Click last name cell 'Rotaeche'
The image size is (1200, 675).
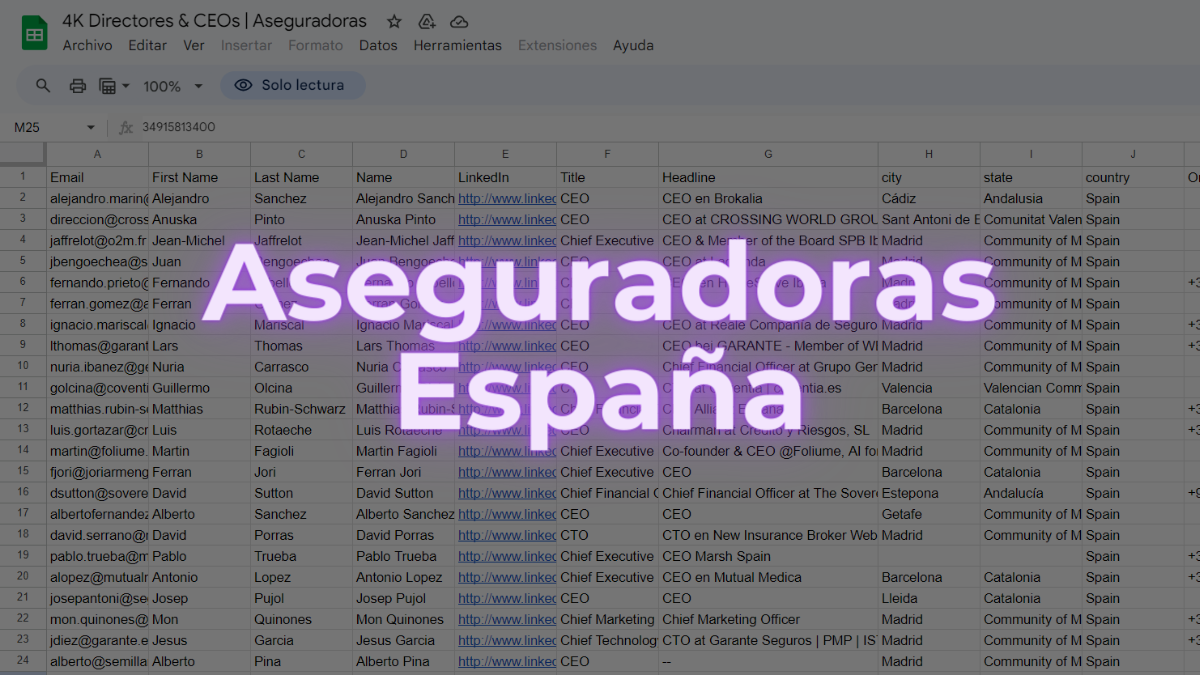301,430
